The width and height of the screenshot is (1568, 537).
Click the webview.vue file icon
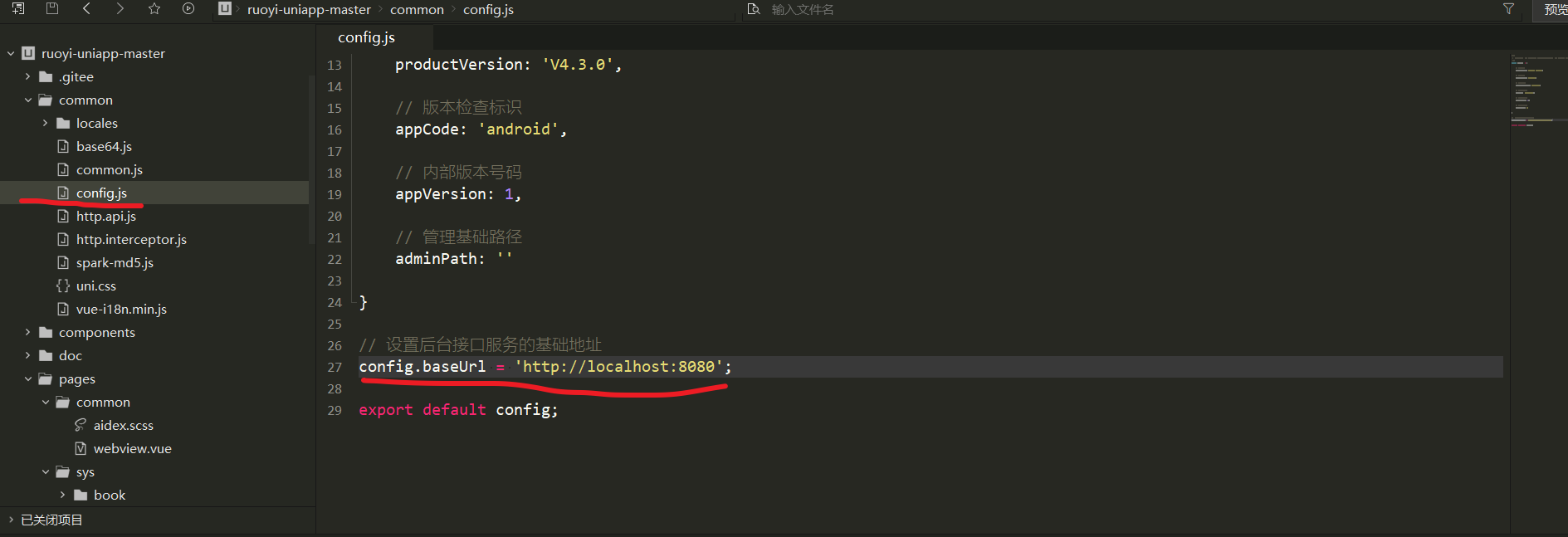point(81,448)
